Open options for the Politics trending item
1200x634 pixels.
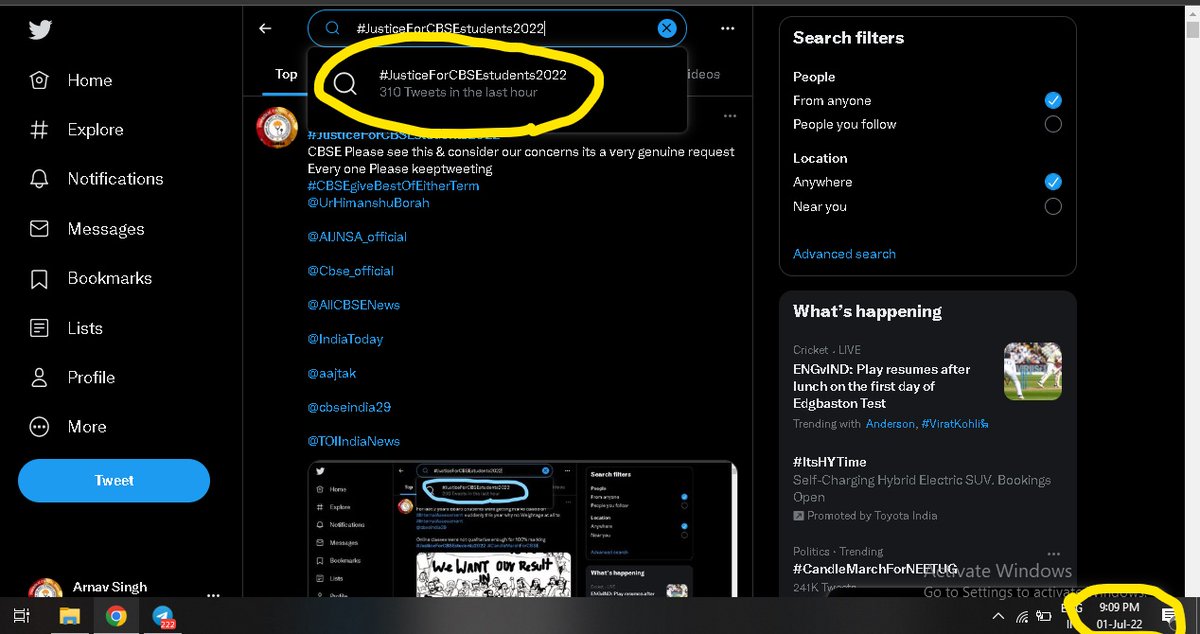[1052, 552]
